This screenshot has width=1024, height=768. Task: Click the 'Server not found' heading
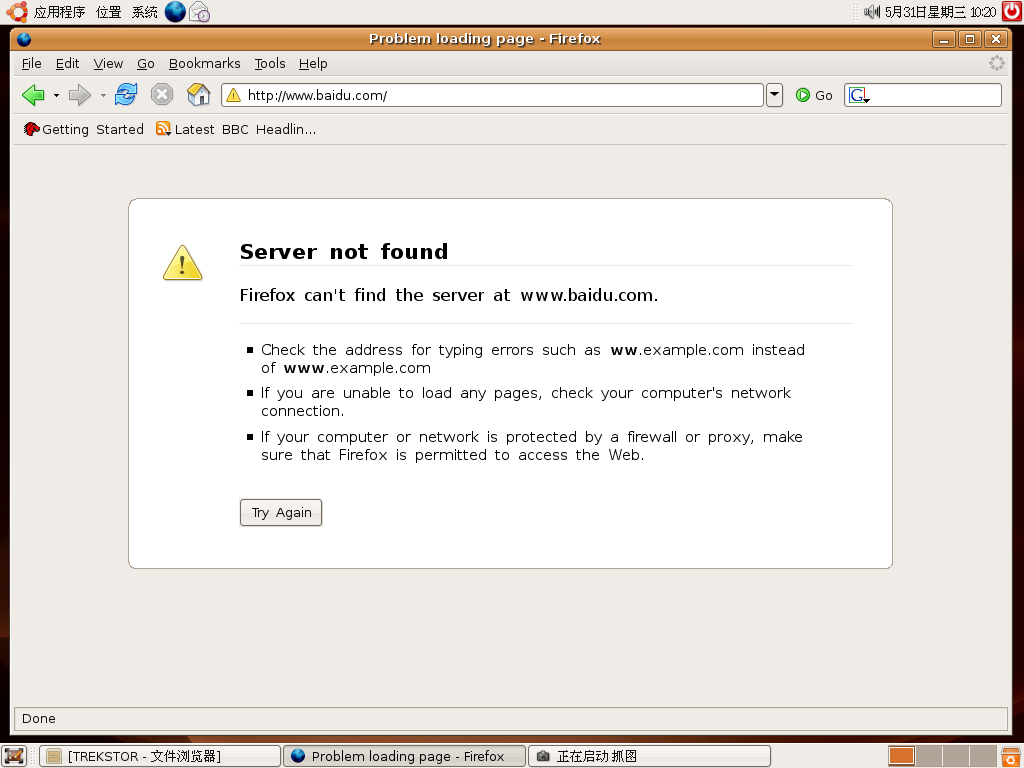[x=344, y=251]
